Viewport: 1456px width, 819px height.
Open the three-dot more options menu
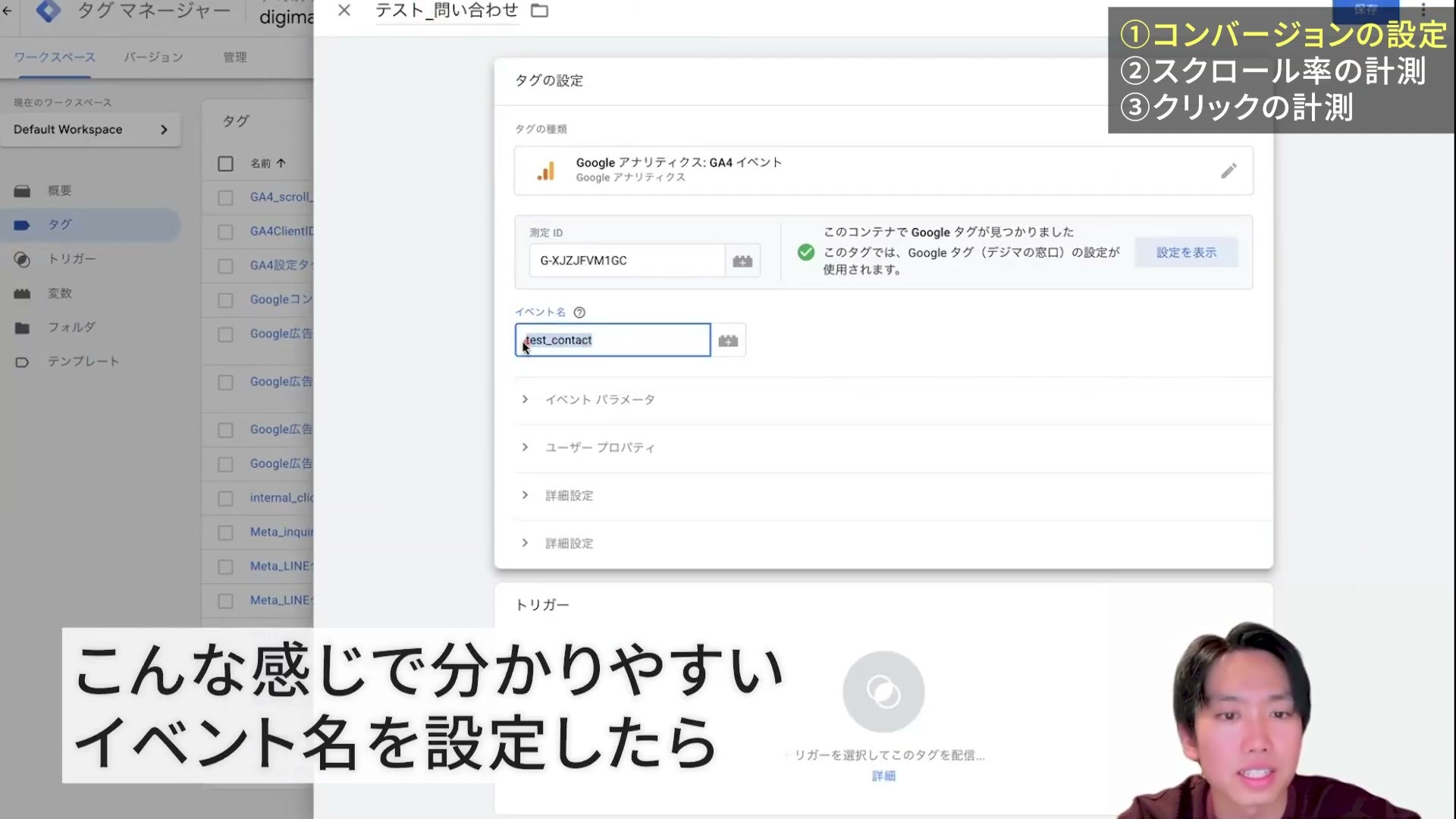(1423, 10)
